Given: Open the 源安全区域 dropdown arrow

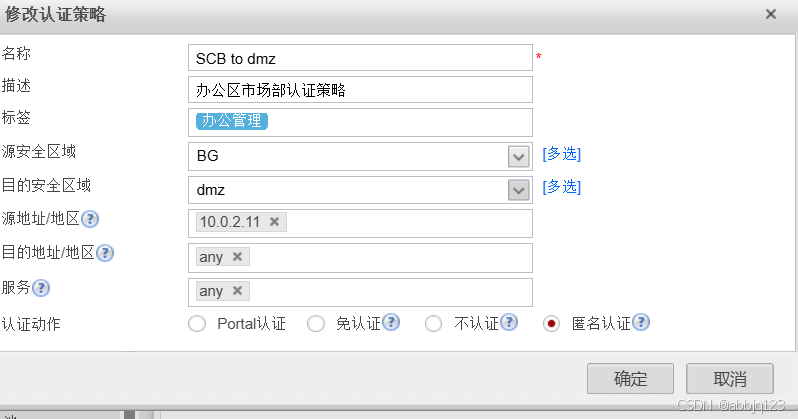Looking at the screenshot, I should pos(518,156).
